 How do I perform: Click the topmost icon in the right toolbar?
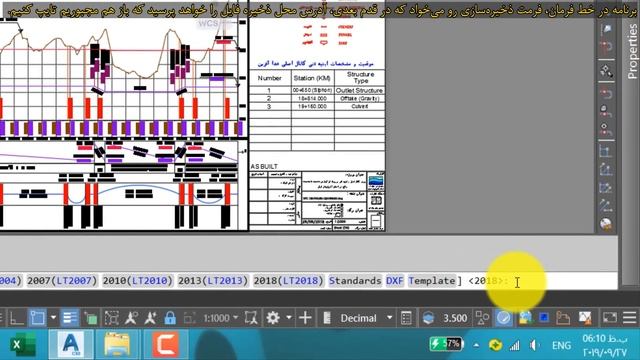pos(606,29)
